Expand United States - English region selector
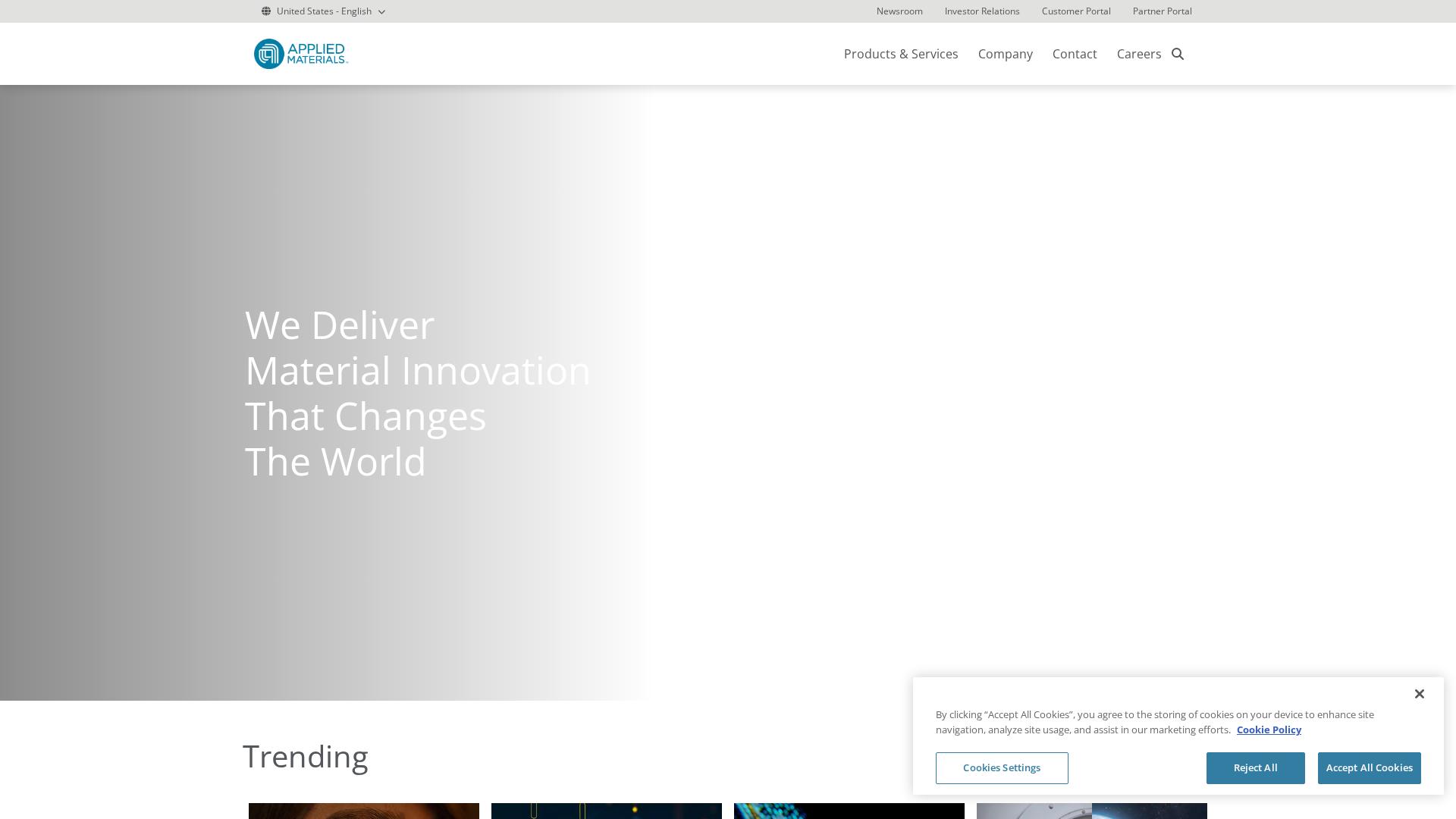Image resolution: width=1456 pixels, height=819 pixels. click(324, 11)
